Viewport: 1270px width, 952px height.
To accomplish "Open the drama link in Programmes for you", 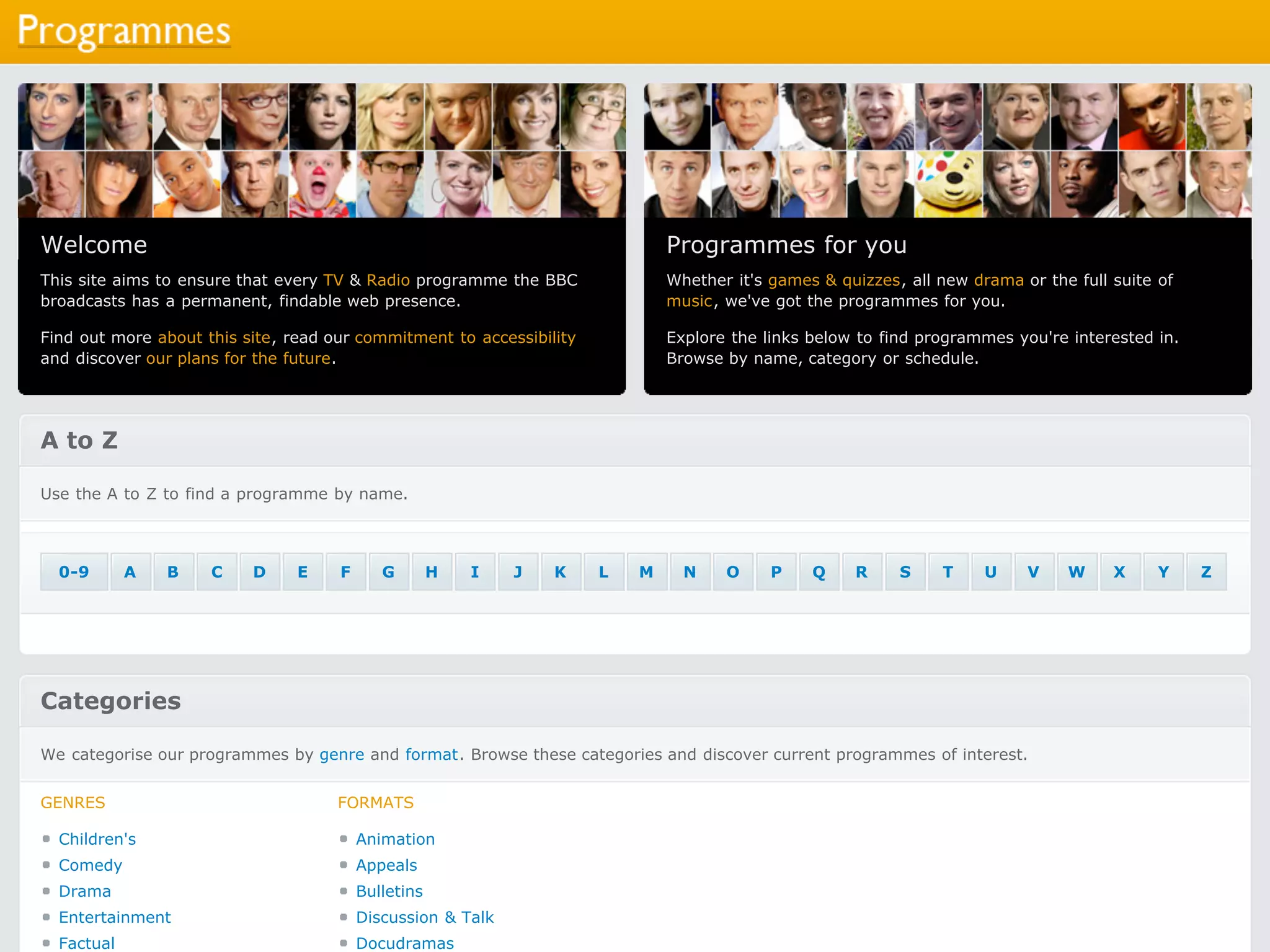I will pos(999,280).
